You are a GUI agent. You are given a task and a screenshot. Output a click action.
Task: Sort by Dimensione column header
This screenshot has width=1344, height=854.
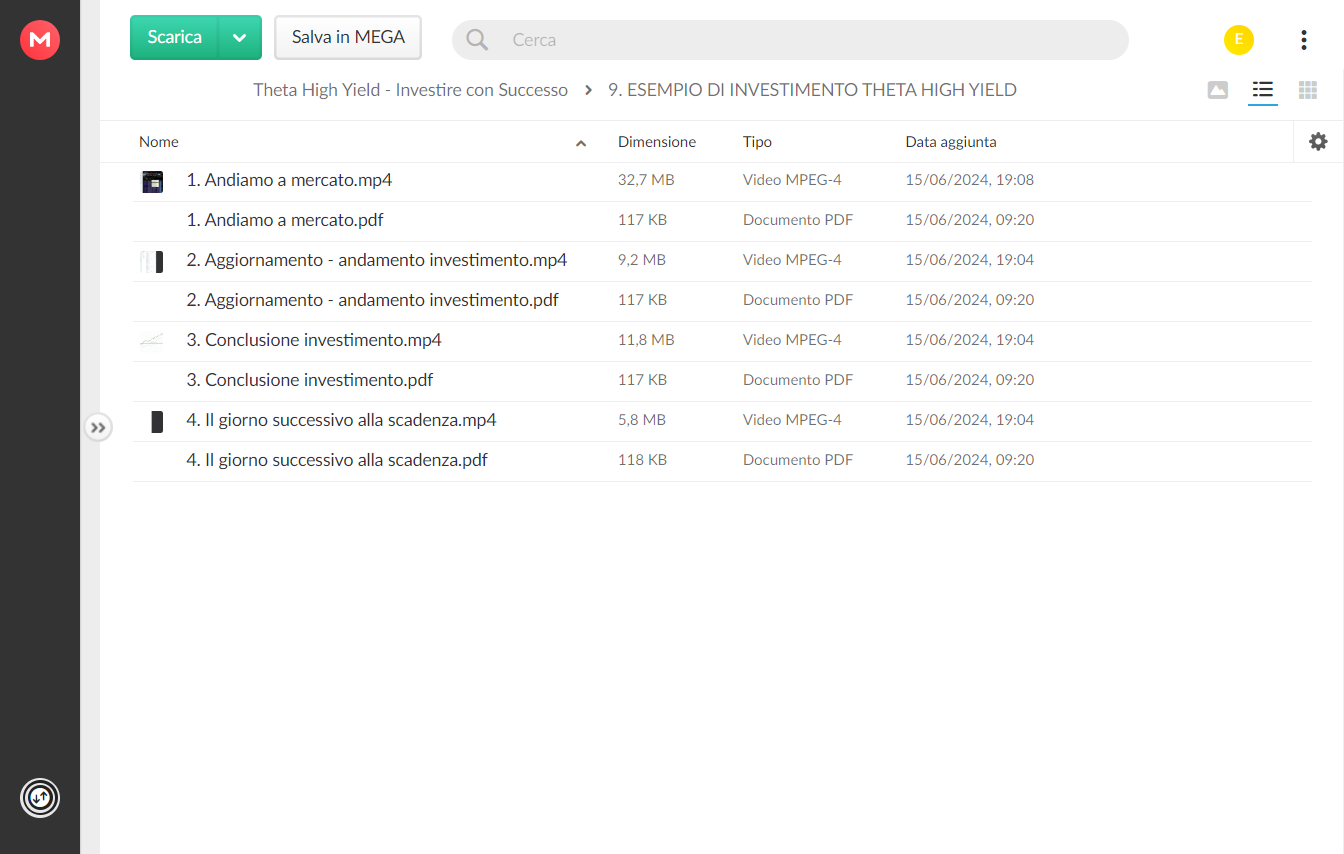pos(657,142)
